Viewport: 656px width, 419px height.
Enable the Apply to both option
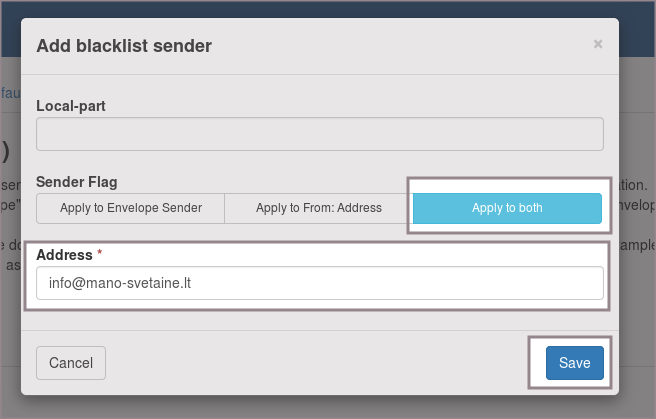pyautogui.click(x=507, y=208)
